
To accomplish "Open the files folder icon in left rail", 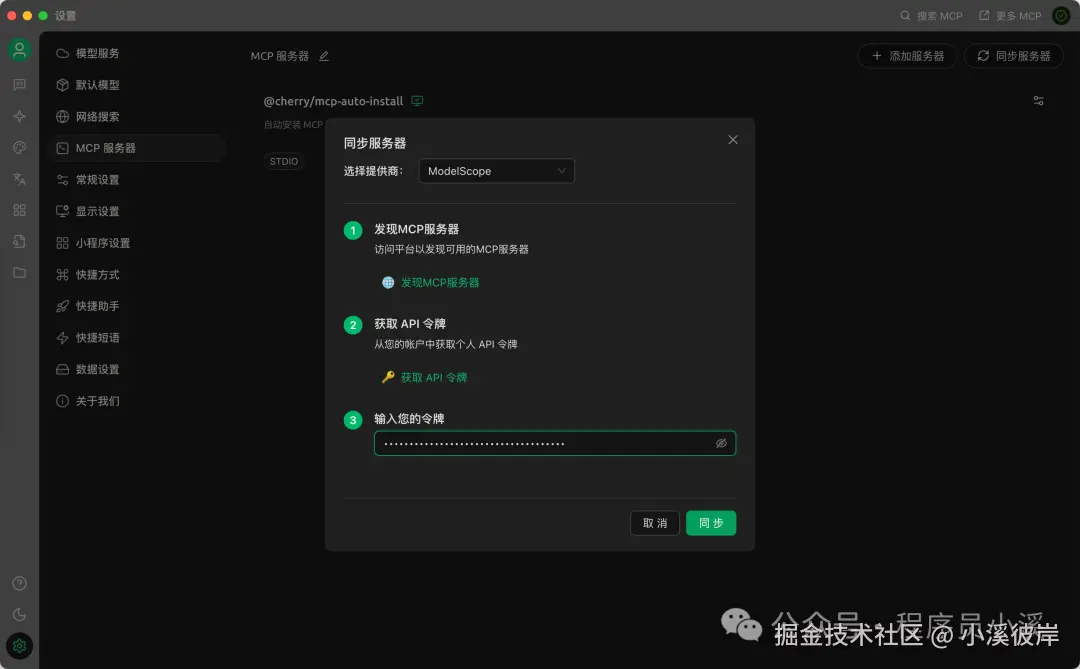I will coord(19,273).
